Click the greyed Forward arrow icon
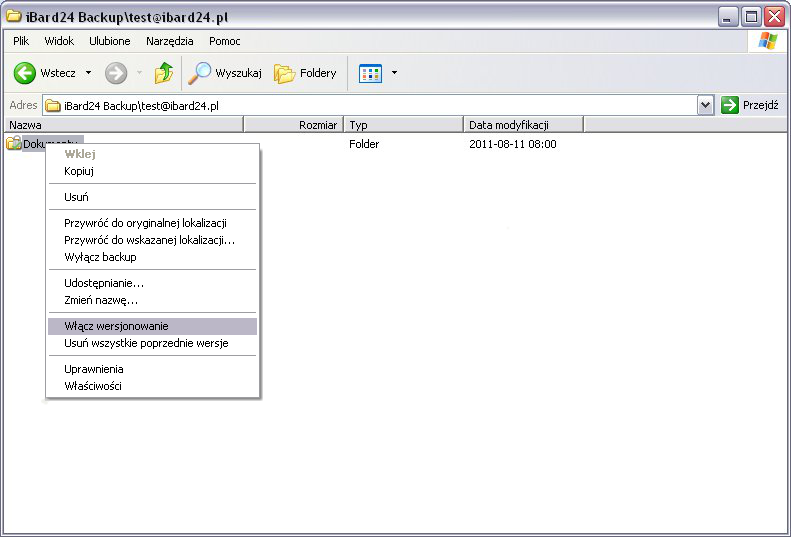 116,73
